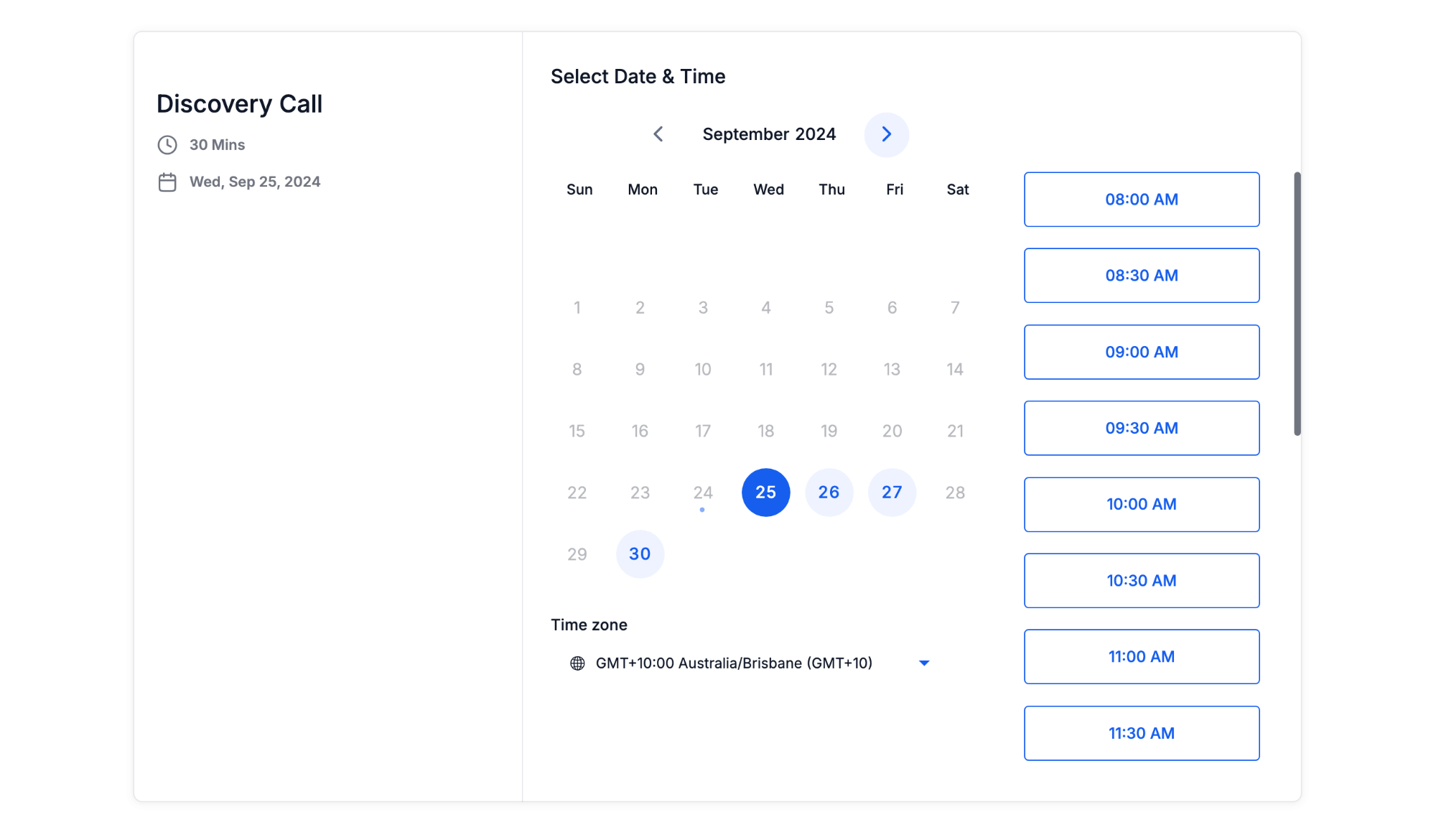Click the selected date 25

[x=766, y=493]
